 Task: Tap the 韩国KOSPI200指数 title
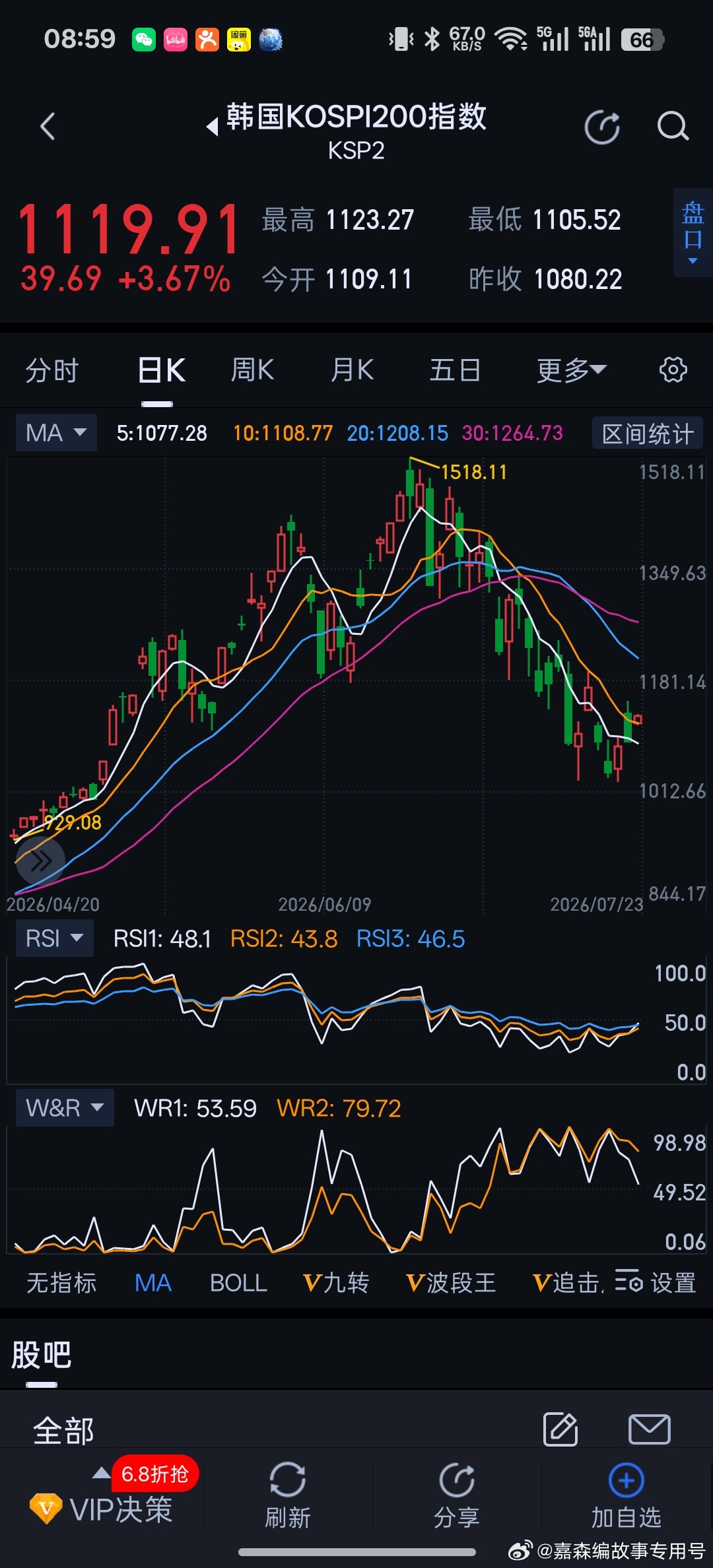coord(356,117)
